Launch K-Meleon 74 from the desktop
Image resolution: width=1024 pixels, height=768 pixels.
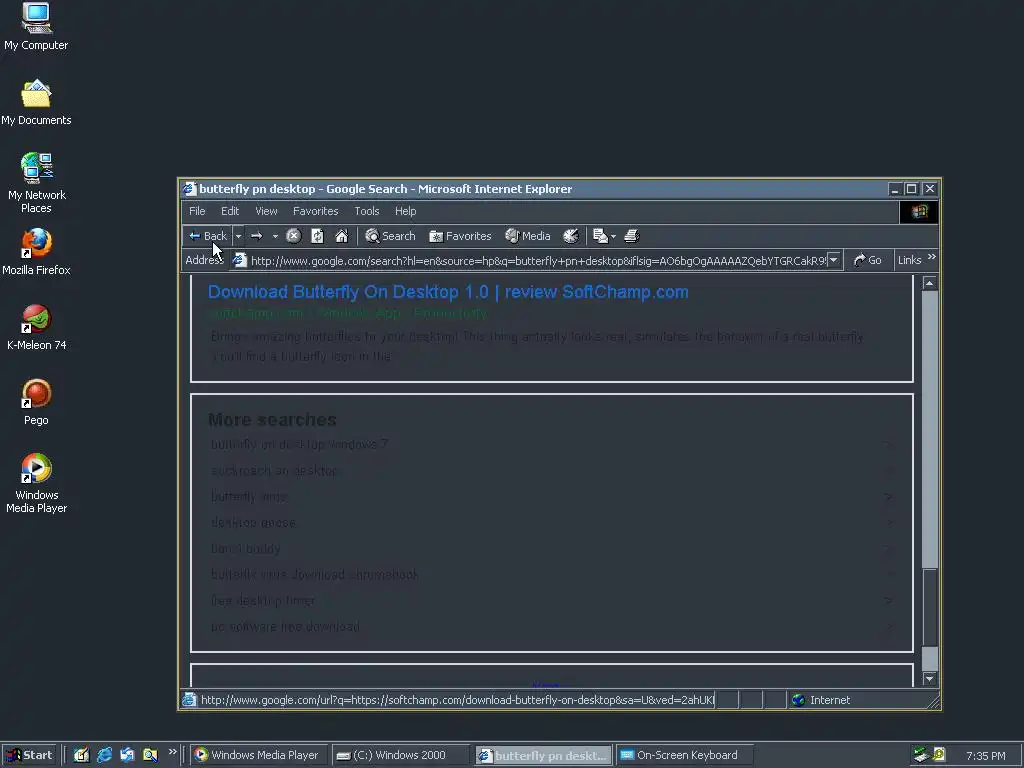tap(36, 327)
